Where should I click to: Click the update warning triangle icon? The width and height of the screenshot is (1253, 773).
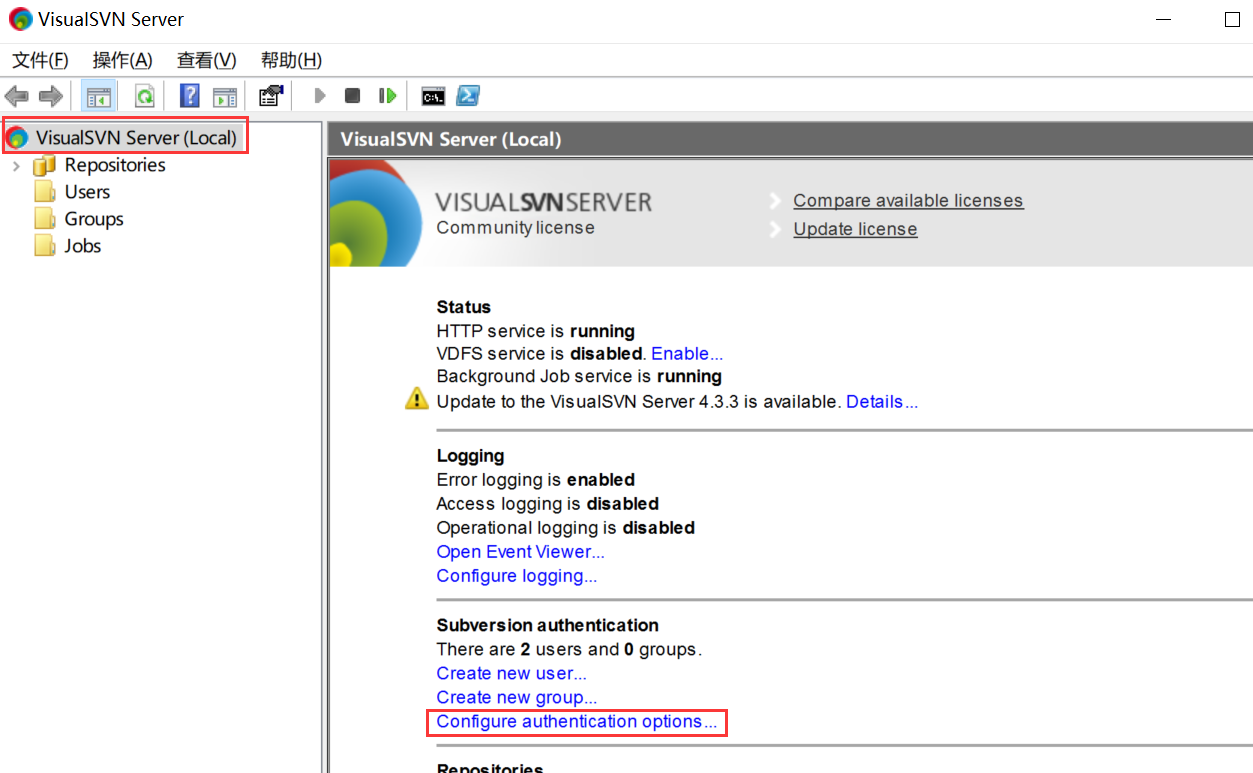coord(416,399)
